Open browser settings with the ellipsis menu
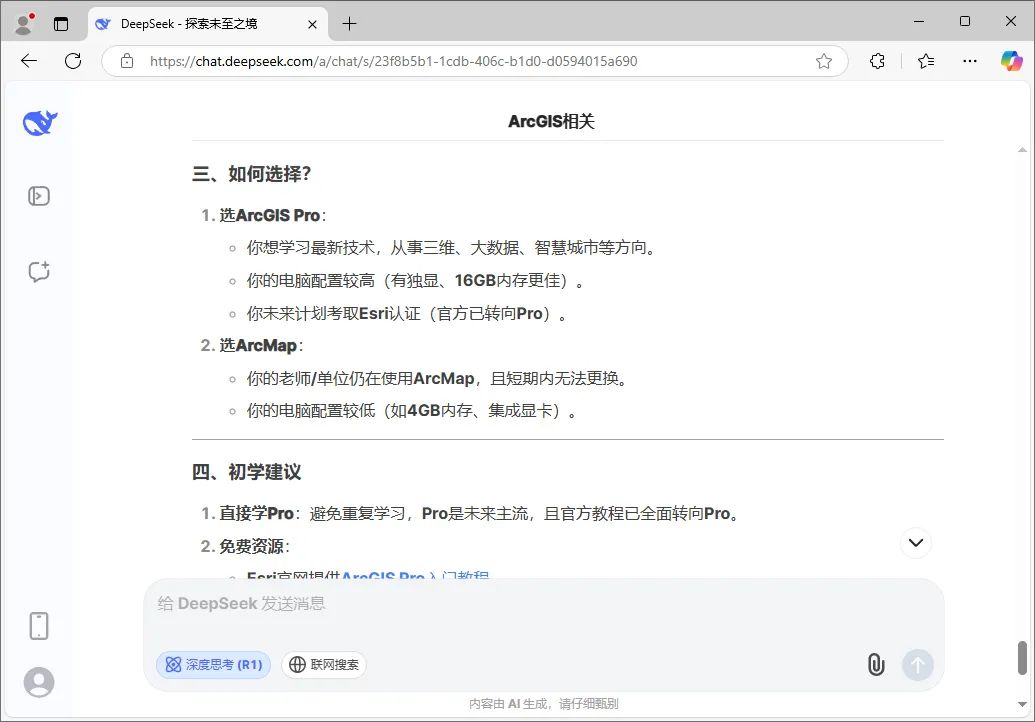The image size is (1035, 722). [969, 61]
